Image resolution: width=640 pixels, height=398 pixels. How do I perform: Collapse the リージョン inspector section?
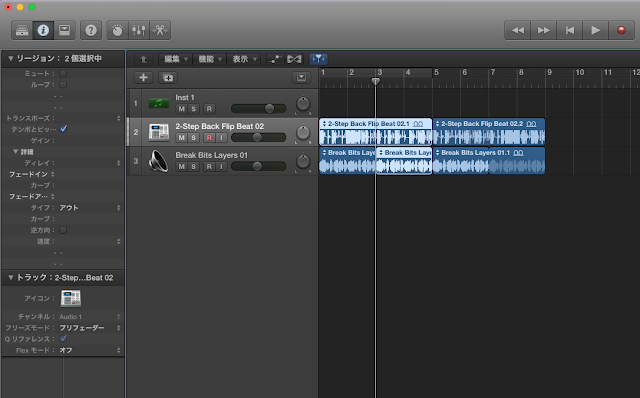pos(11,58)
